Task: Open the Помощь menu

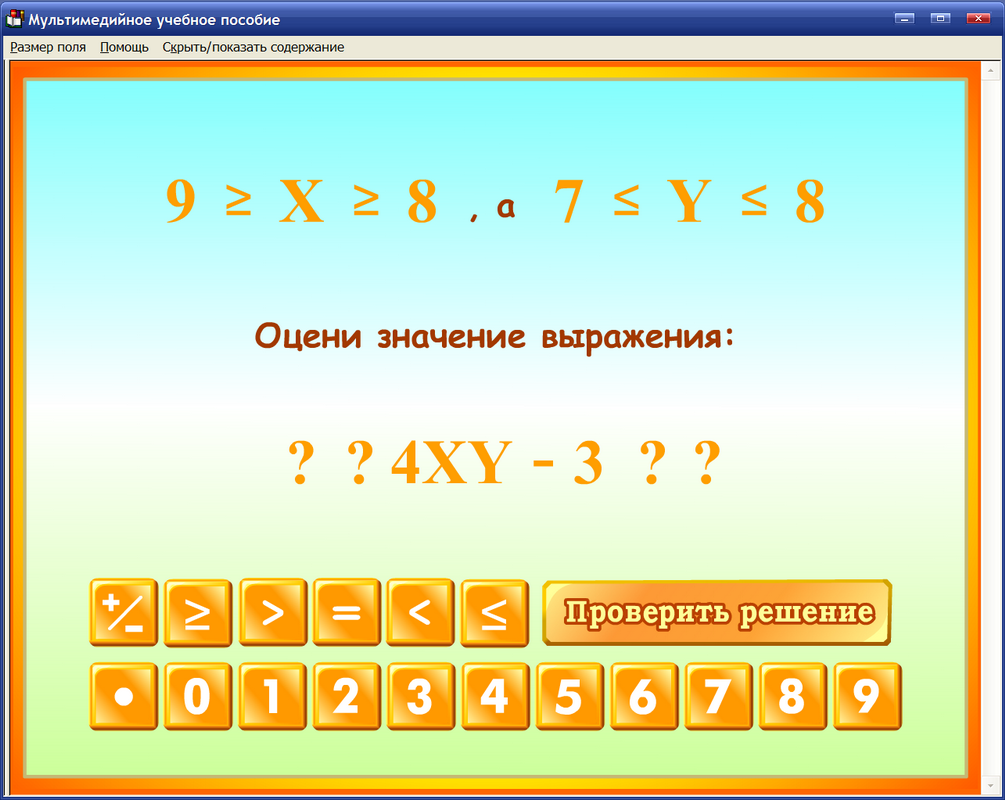Action: click(122, 47)
